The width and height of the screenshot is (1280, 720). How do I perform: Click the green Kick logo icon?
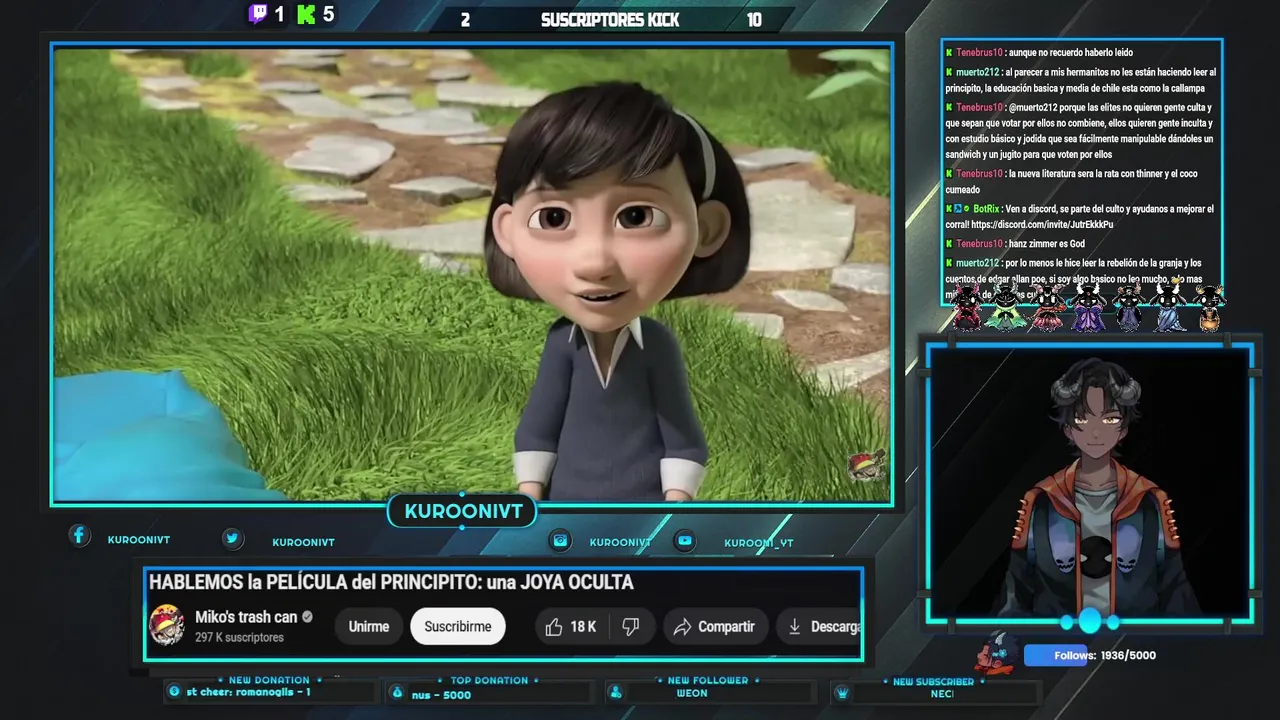(307, 14)
